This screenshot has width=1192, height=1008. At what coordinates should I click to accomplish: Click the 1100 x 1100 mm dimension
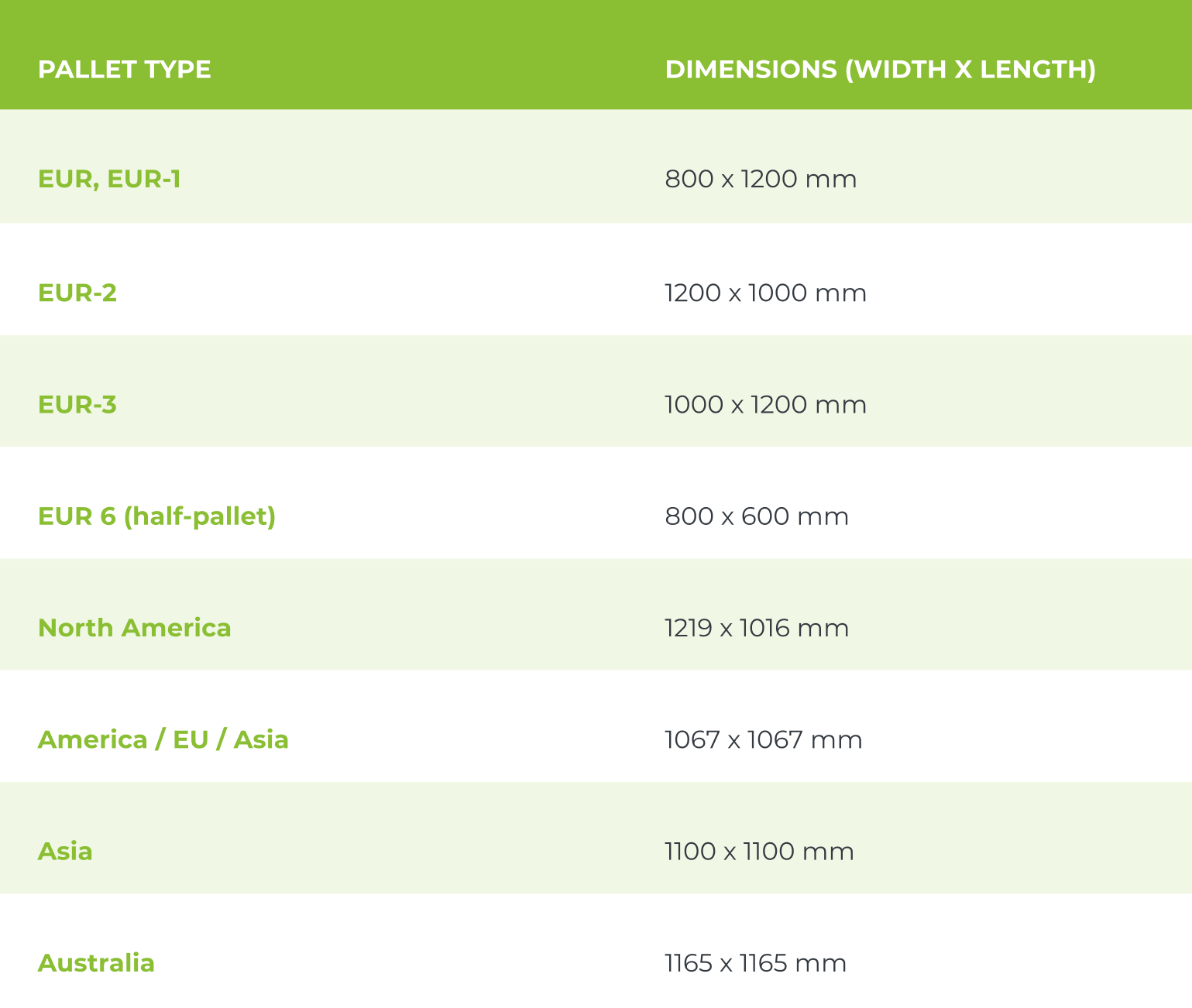(x=759, y=851)
